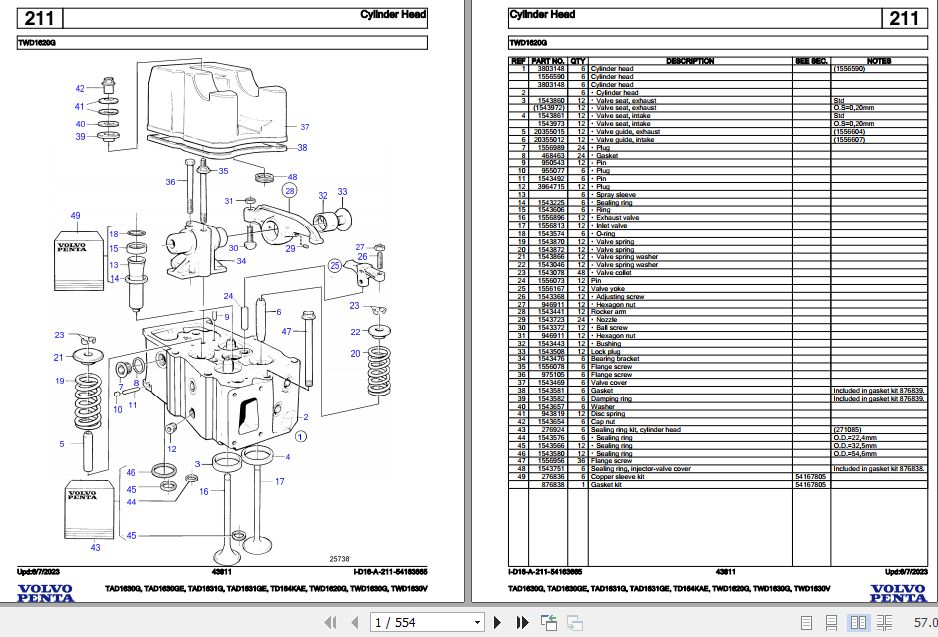
Task: Click callout number 37 for valve cover
Action: (305, 127)
